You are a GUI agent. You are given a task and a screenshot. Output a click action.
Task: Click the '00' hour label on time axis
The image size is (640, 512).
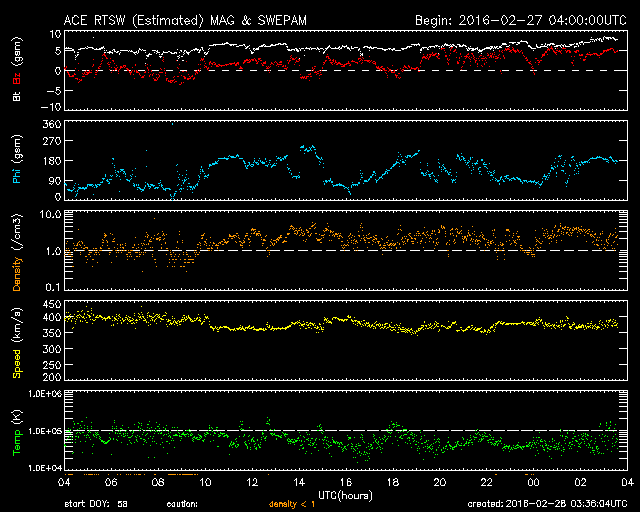533,482
